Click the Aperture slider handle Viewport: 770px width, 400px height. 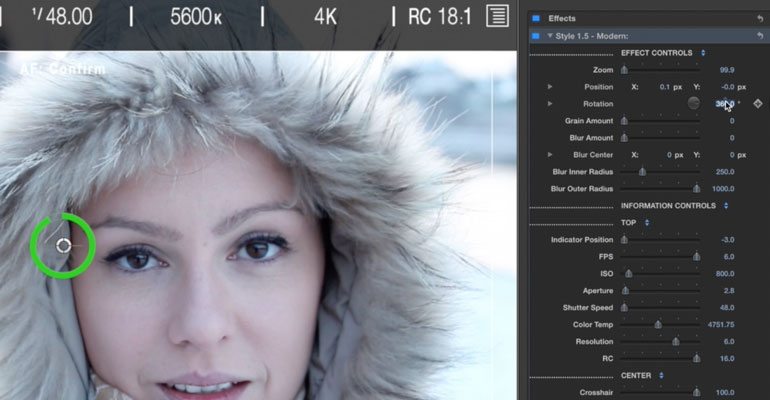click(x=625, y=291)
